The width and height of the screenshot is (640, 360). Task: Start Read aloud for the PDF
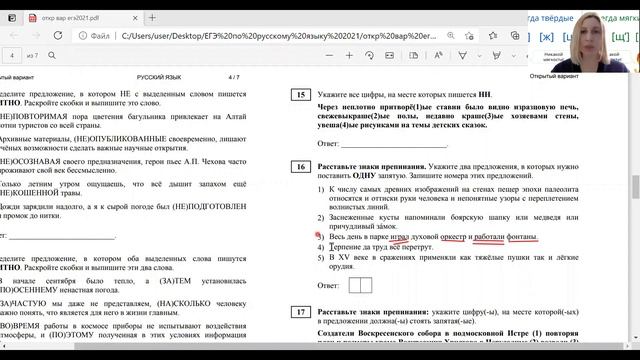tap(438, 55)
